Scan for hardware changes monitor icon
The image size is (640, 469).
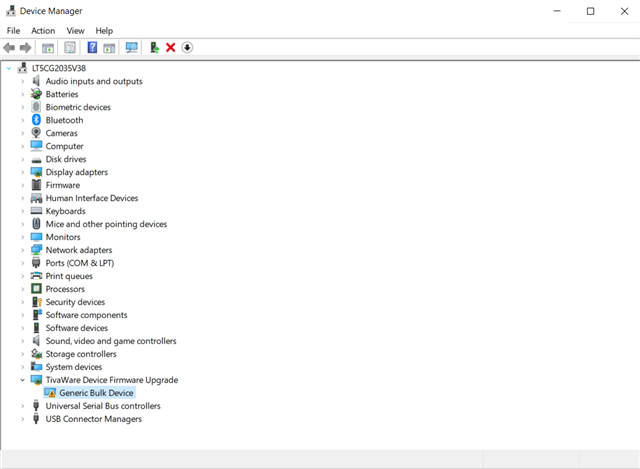tap(131, 48)
